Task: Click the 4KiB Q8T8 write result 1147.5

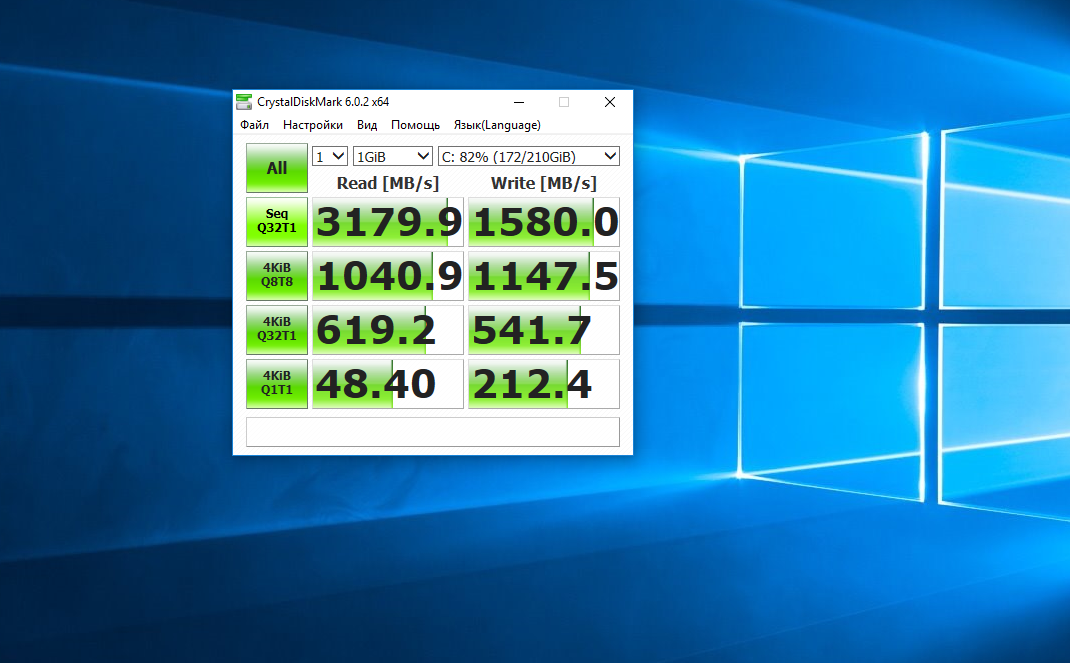Action: pos(544,276)
